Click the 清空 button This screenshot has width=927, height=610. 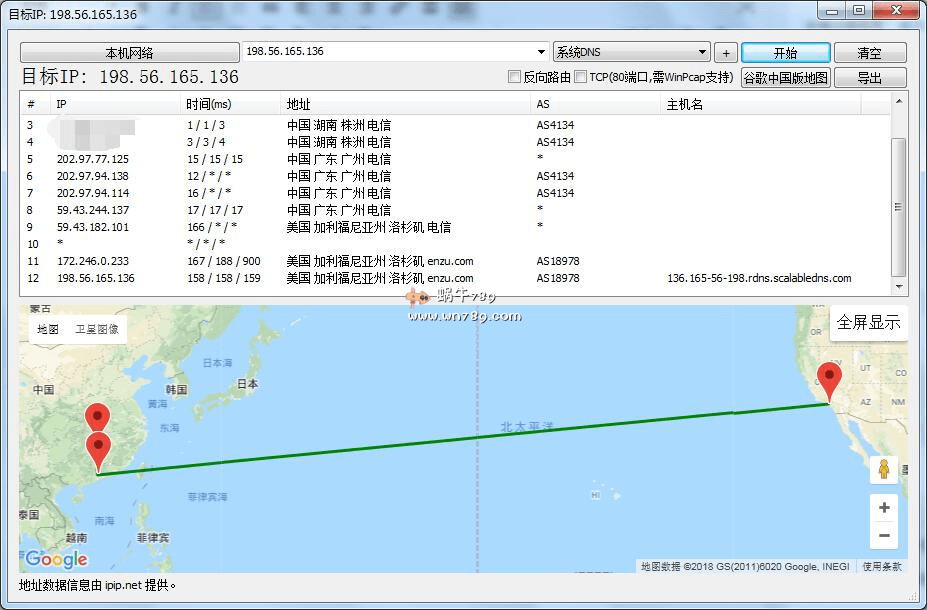[868, 53]
